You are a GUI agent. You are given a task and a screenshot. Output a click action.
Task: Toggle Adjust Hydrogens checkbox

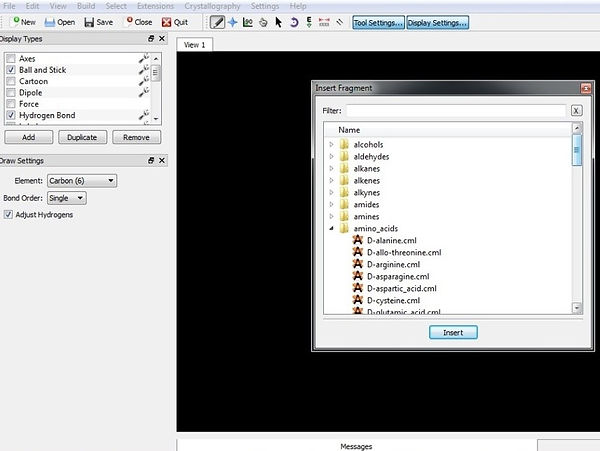[8, 215]
